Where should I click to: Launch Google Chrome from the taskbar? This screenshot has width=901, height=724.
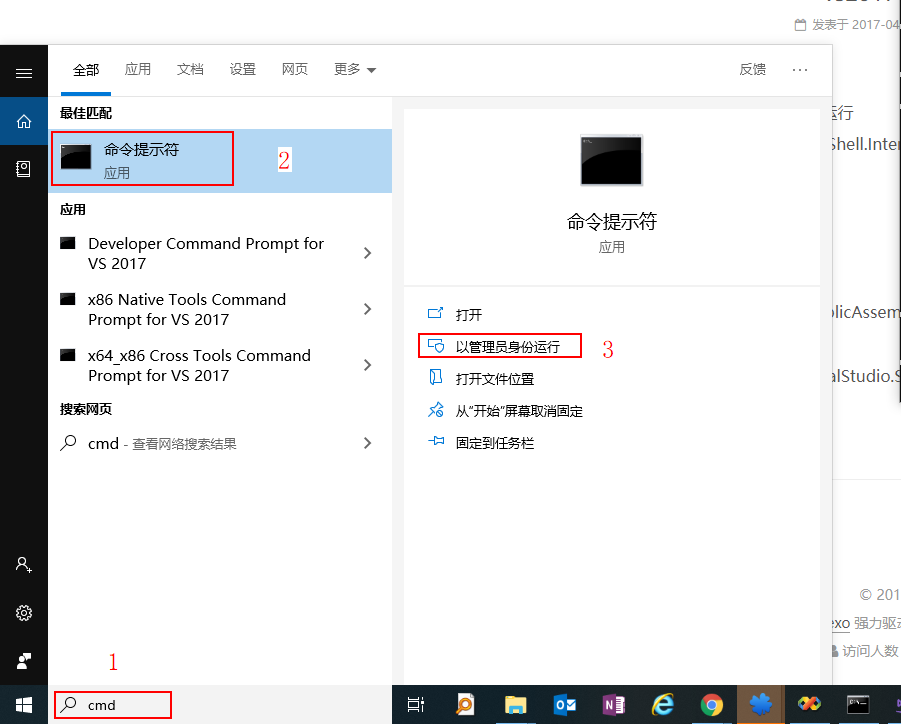pos(712,704)
